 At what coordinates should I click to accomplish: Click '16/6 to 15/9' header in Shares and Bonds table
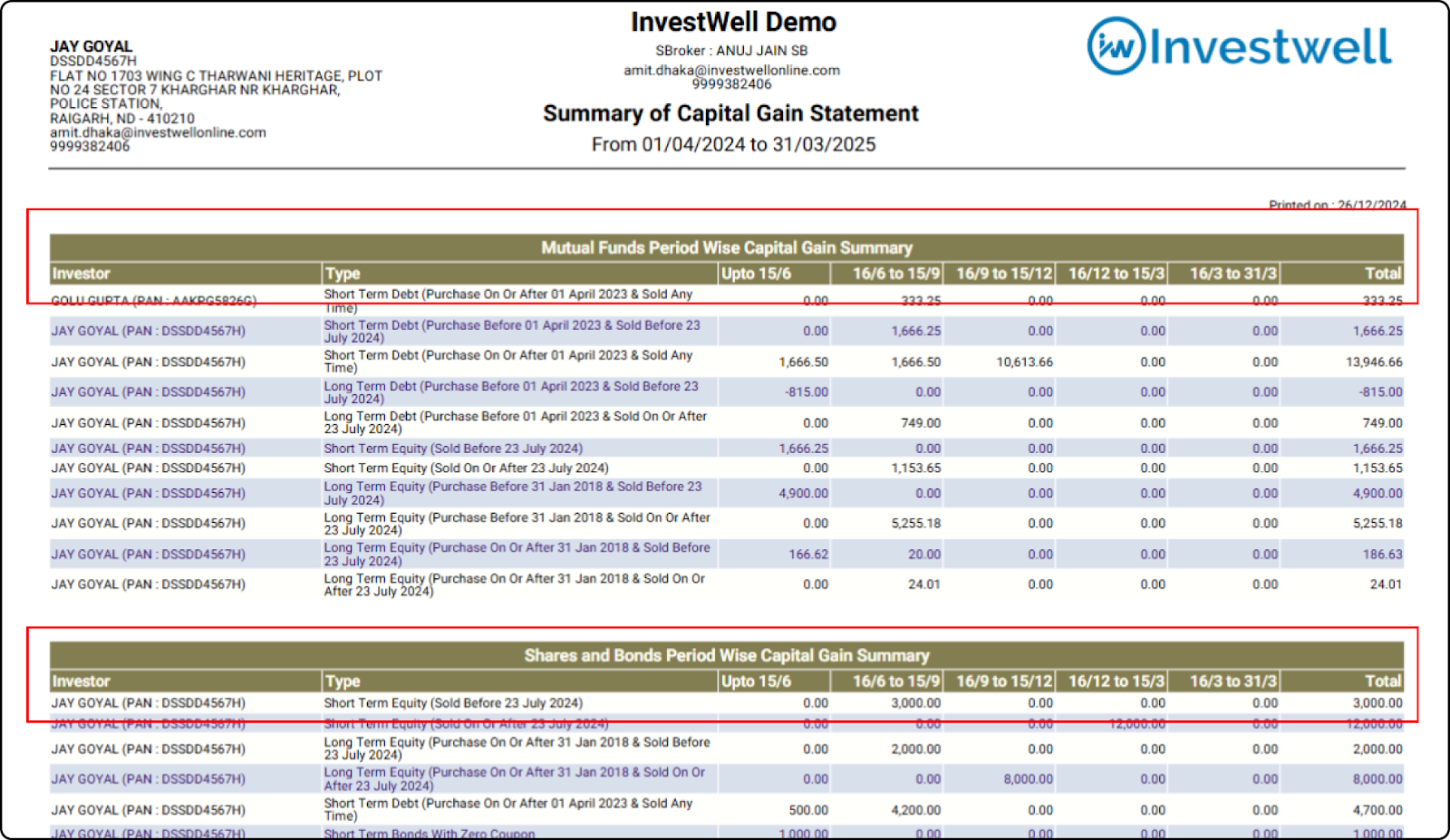pyautogui.click(x=887, y=681)
